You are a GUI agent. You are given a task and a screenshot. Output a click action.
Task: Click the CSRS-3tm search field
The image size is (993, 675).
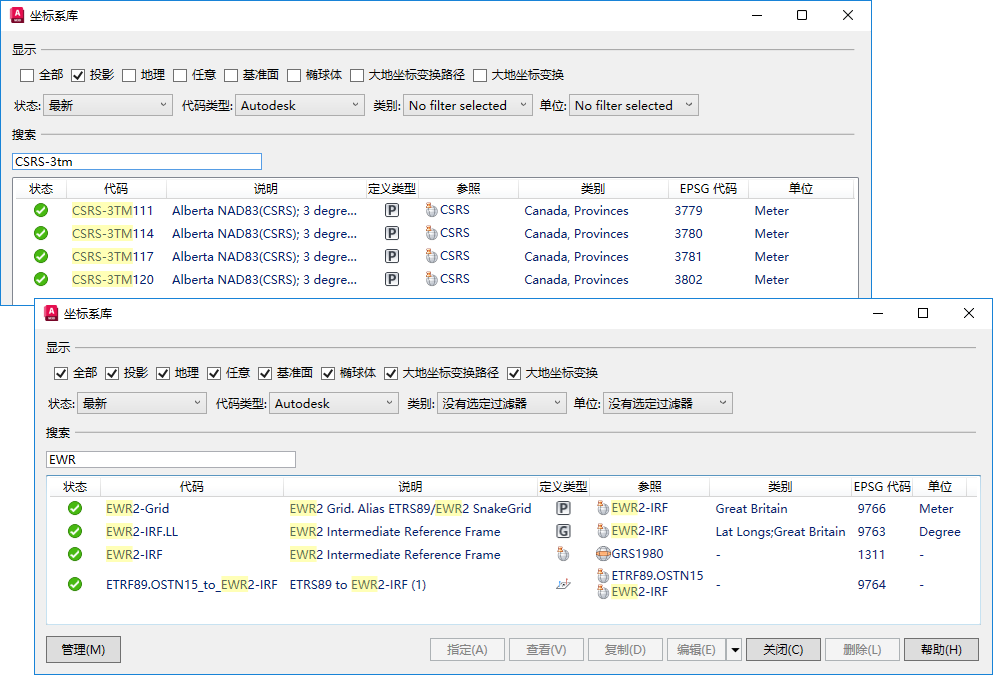coord(137,161)
